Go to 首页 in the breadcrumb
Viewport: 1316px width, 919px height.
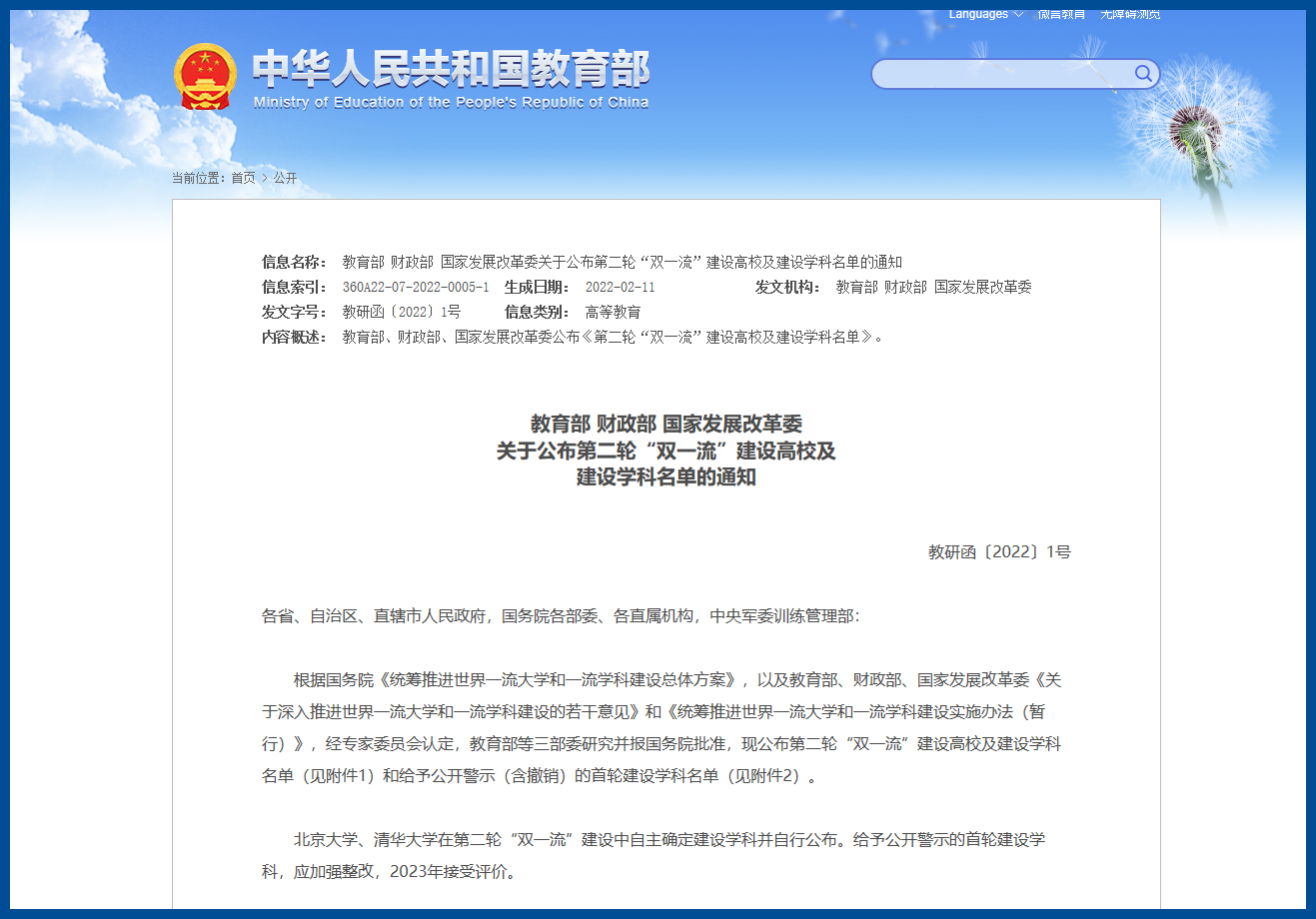243,178
